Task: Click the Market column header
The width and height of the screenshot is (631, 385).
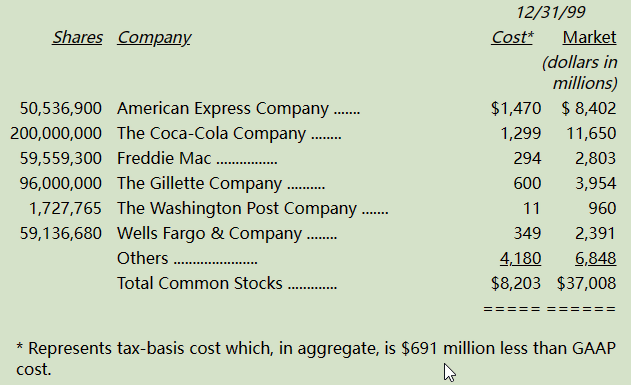Action: click(589, 37)
